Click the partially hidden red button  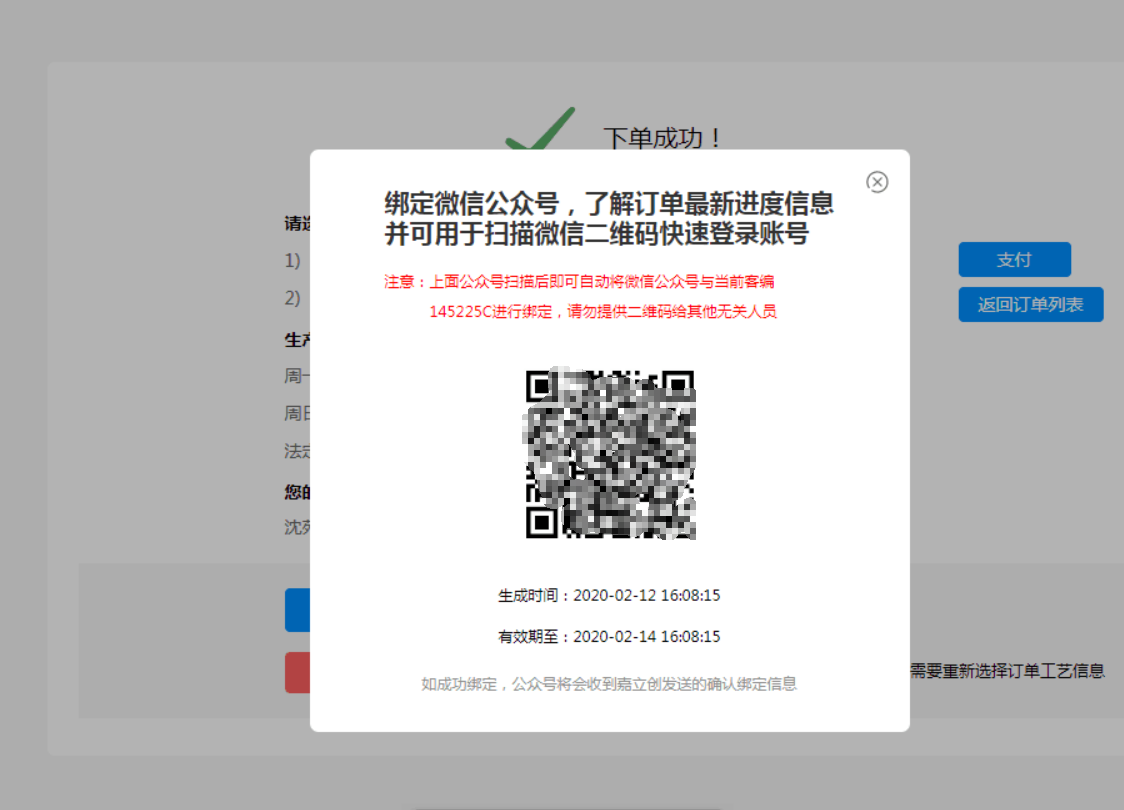(x=297, y=672)
